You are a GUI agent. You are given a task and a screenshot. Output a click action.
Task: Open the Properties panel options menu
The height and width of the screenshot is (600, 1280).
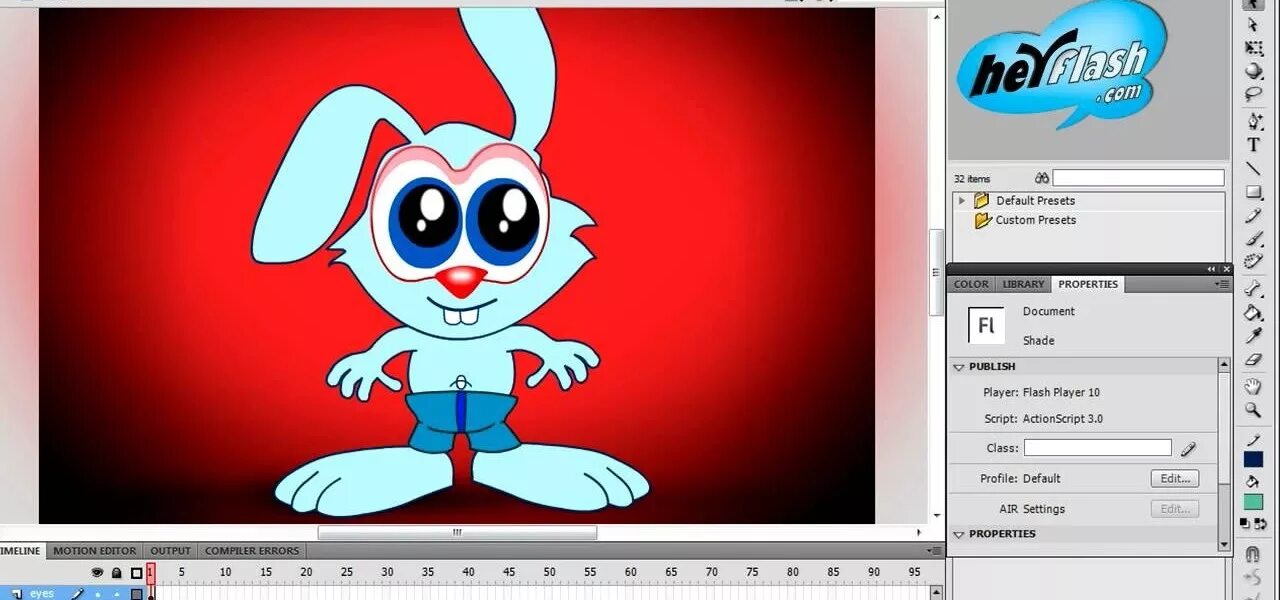pyautogui.click(x=1224, y=284)
